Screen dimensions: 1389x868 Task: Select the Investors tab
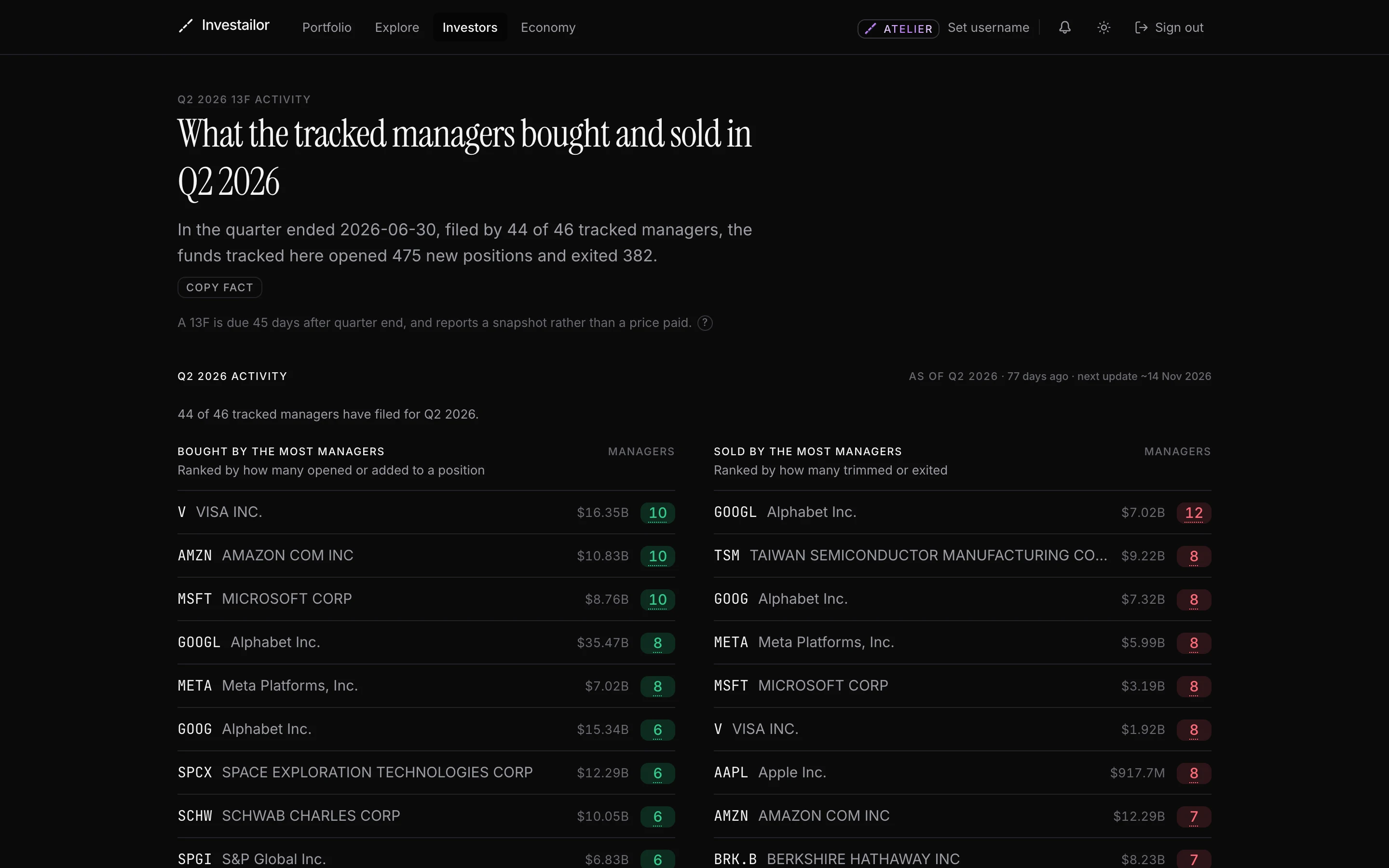coord(469,27)
